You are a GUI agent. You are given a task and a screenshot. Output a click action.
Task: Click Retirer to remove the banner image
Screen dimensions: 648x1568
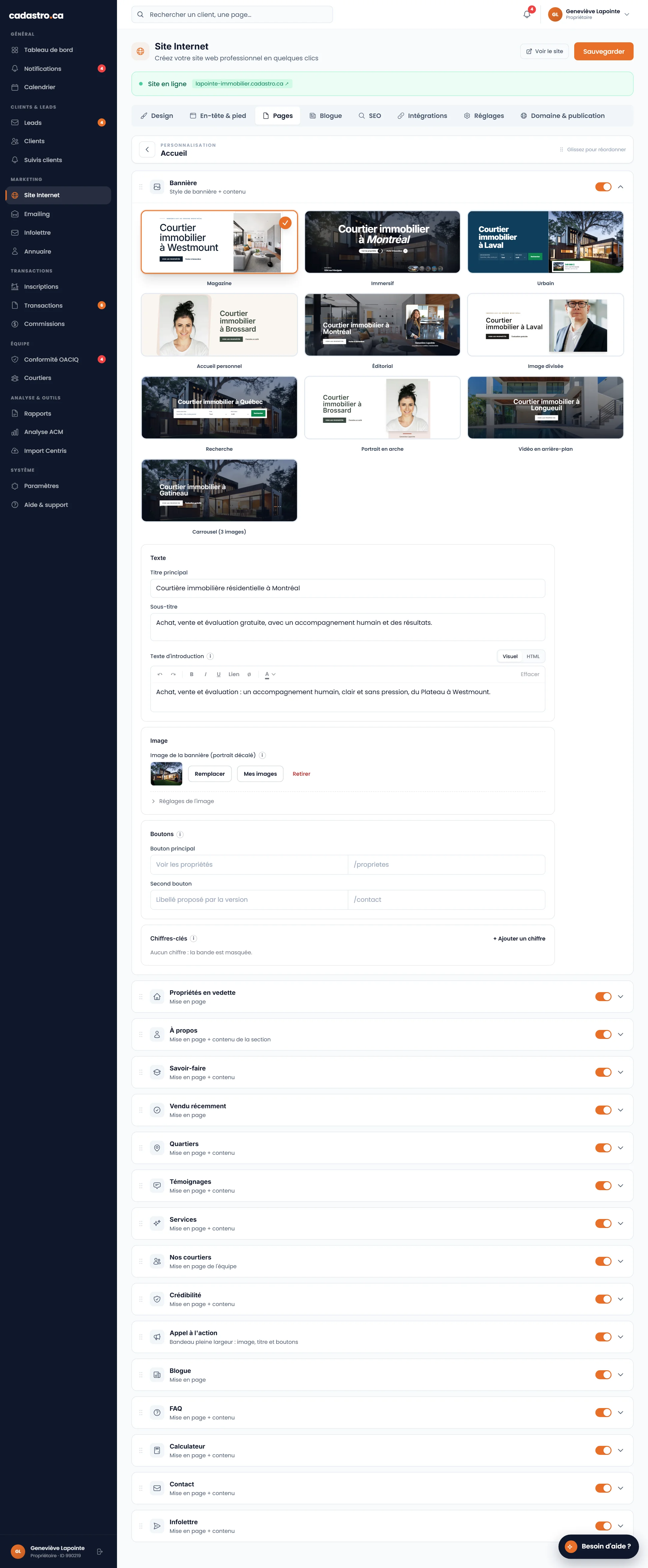(x=301, y=774)
